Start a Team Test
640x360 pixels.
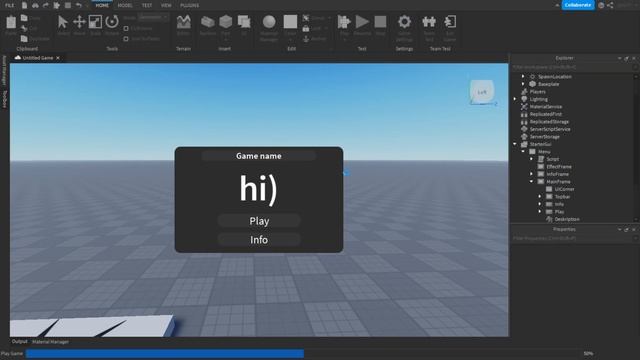[429, 22]
